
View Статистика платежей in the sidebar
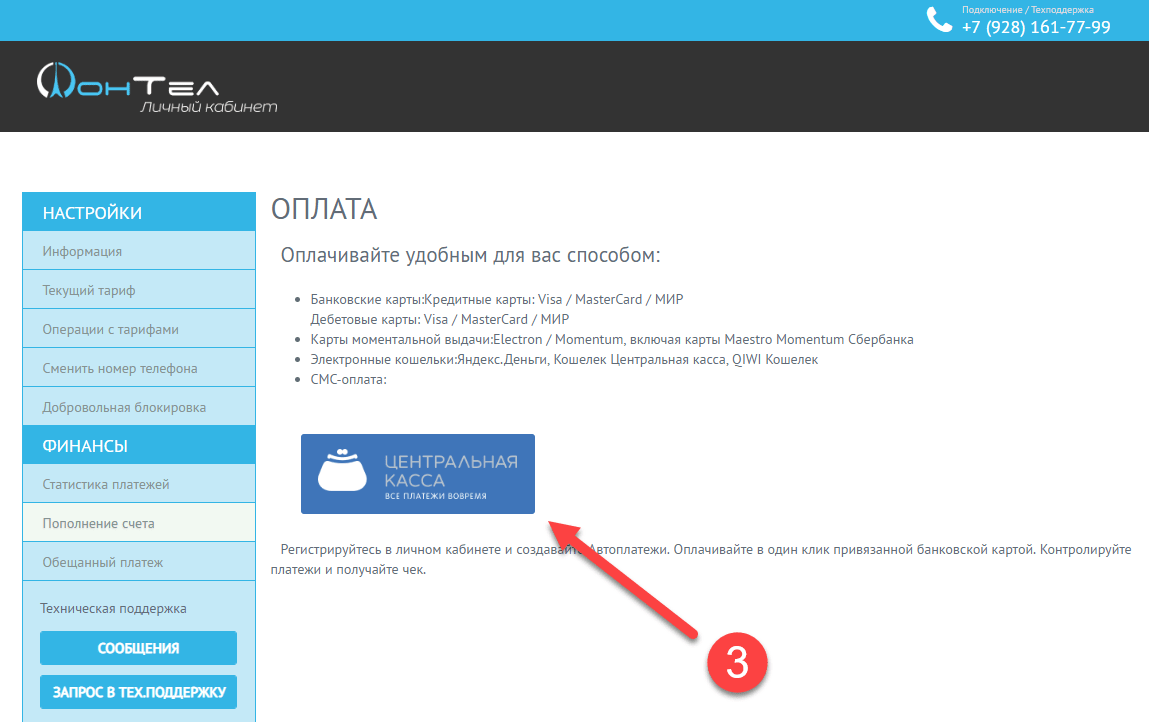click(x=139, y=484)
